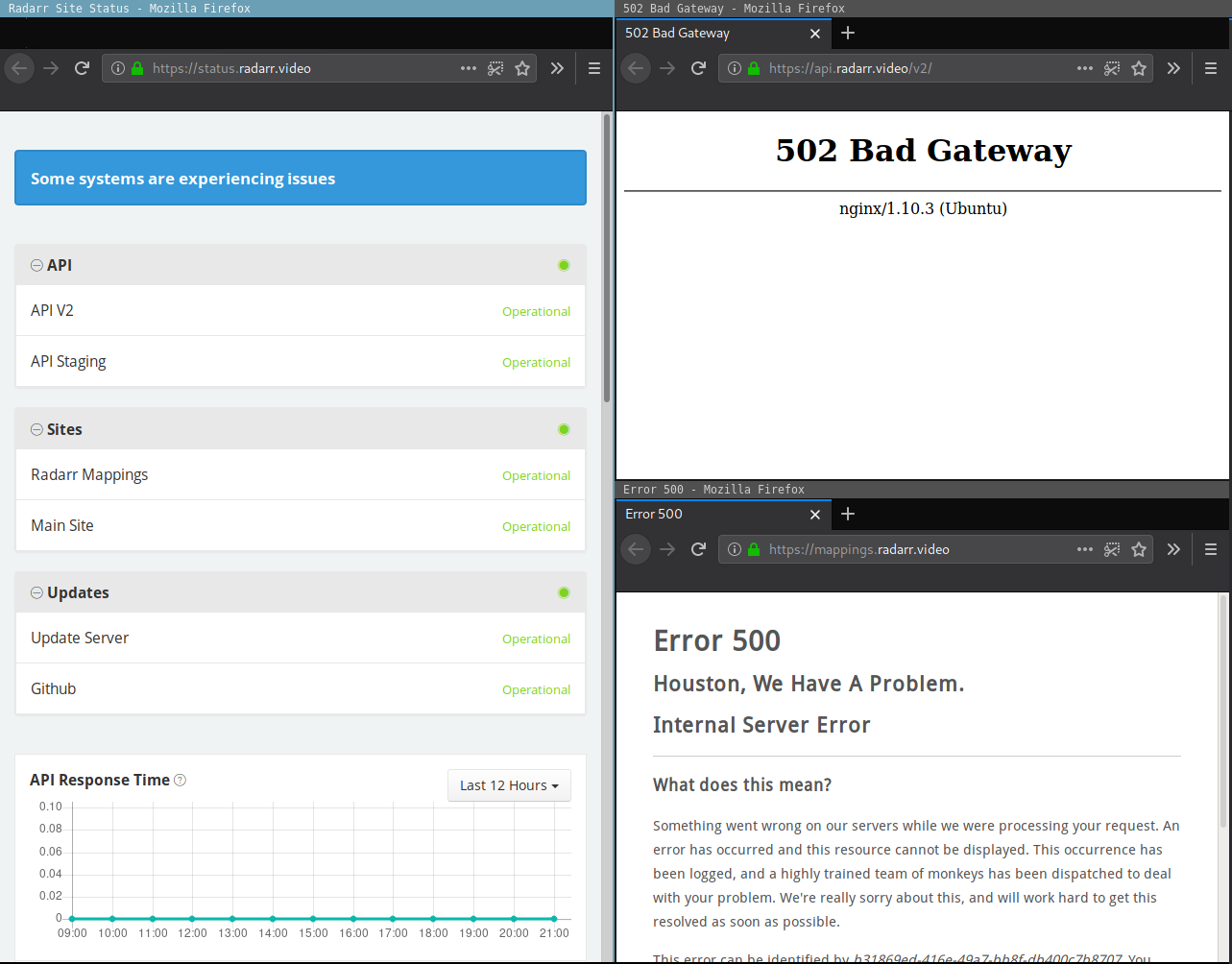Click the 15:00 data point on the response time chart
This screenshot has height=964, width=1232.
pos(311,917)
